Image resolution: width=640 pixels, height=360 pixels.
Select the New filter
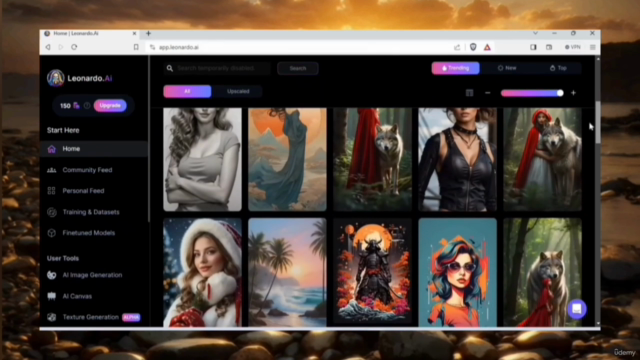point(507,68)
